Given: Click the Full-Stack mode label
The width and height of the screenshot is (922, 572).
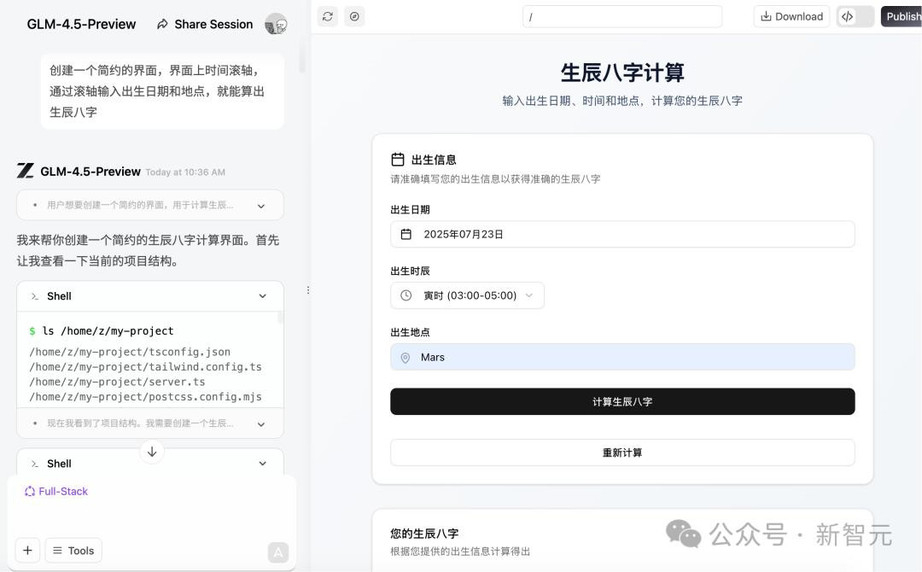Looking at the screenshot, I should point(63,491).
